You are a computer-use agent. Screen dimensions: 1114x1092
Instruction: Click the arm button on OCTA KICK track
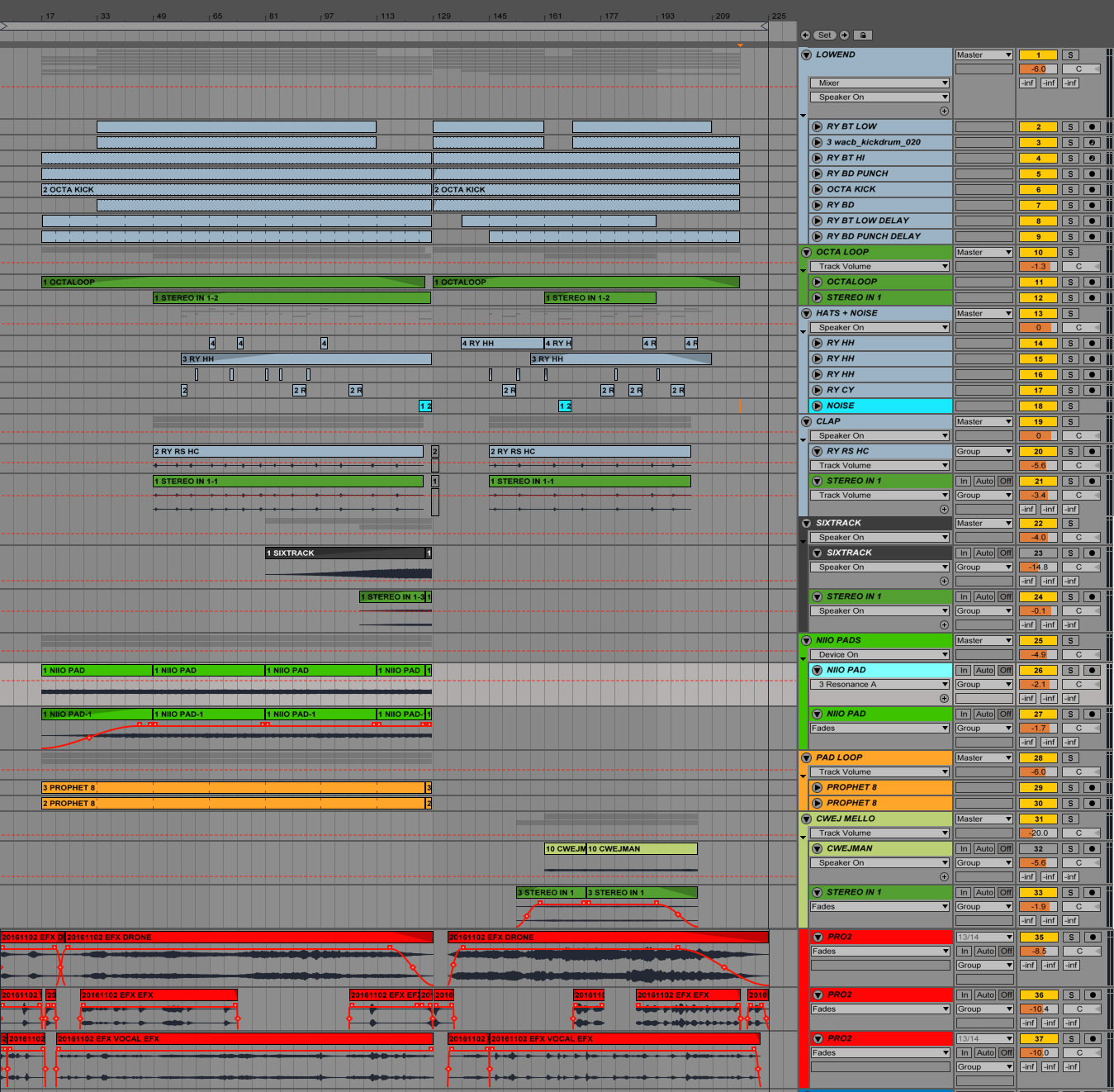pyautogui.click(x=1092, y=190)
